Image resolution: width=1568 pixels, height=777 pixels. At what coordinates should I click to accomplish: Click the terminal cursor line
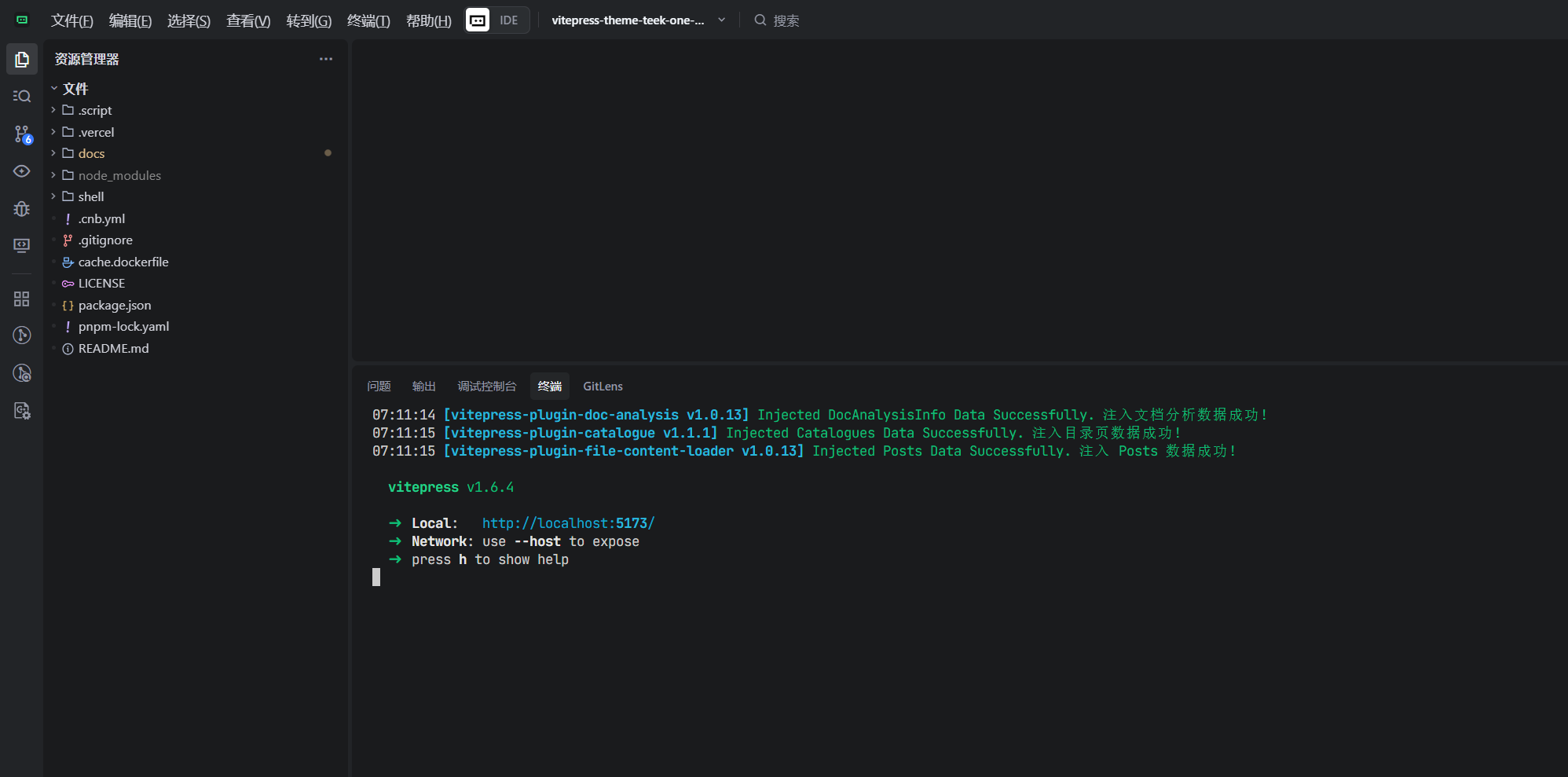tap(376, 577)
